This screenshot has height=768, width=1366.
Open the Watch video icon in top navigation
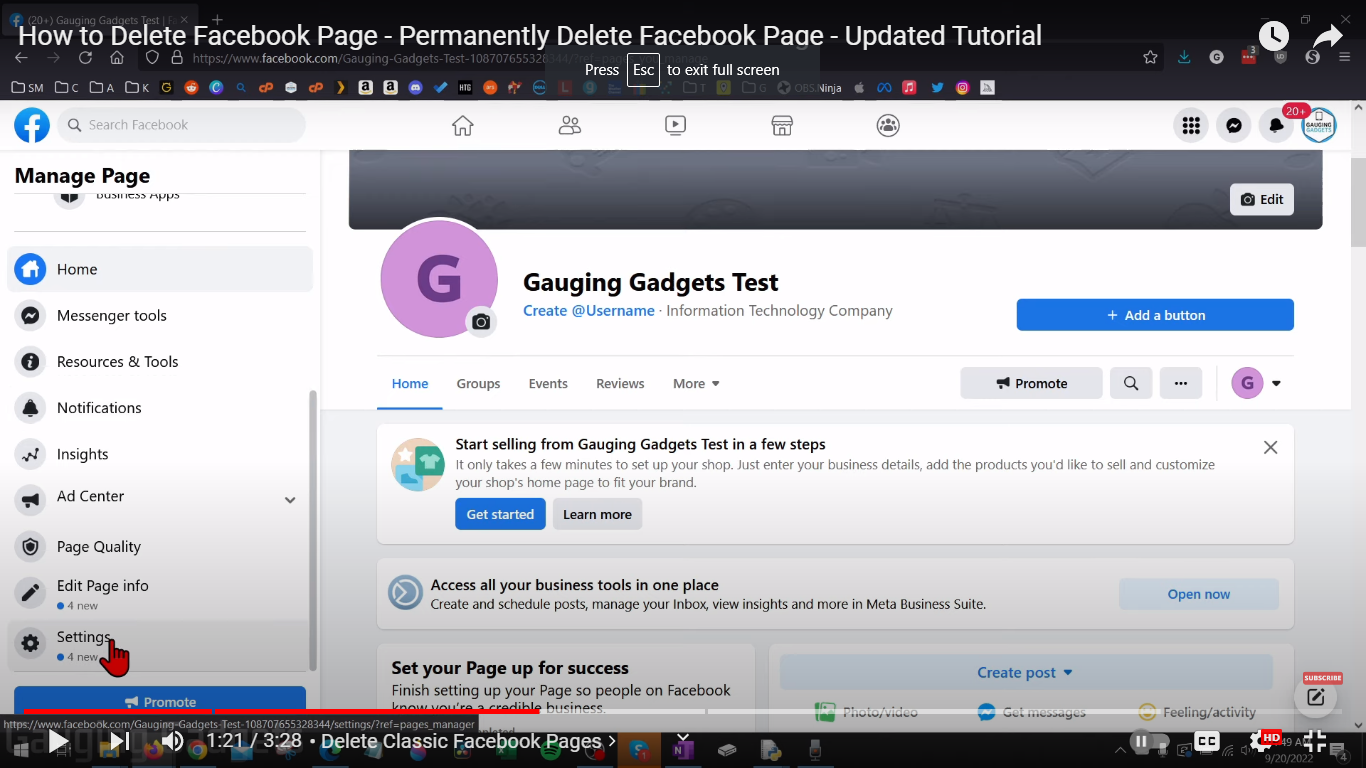pyautogui.click(x=675, y=125)
